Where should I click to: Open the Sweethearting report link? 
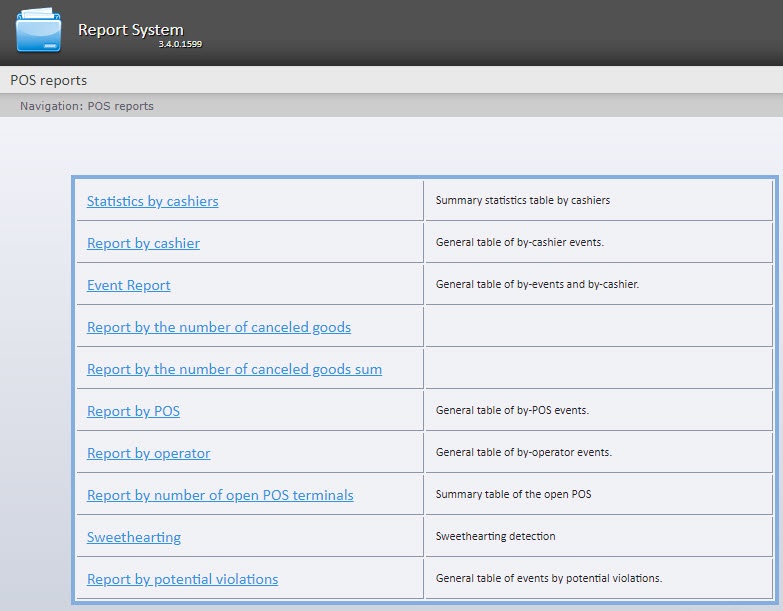[x=133, y=537]
